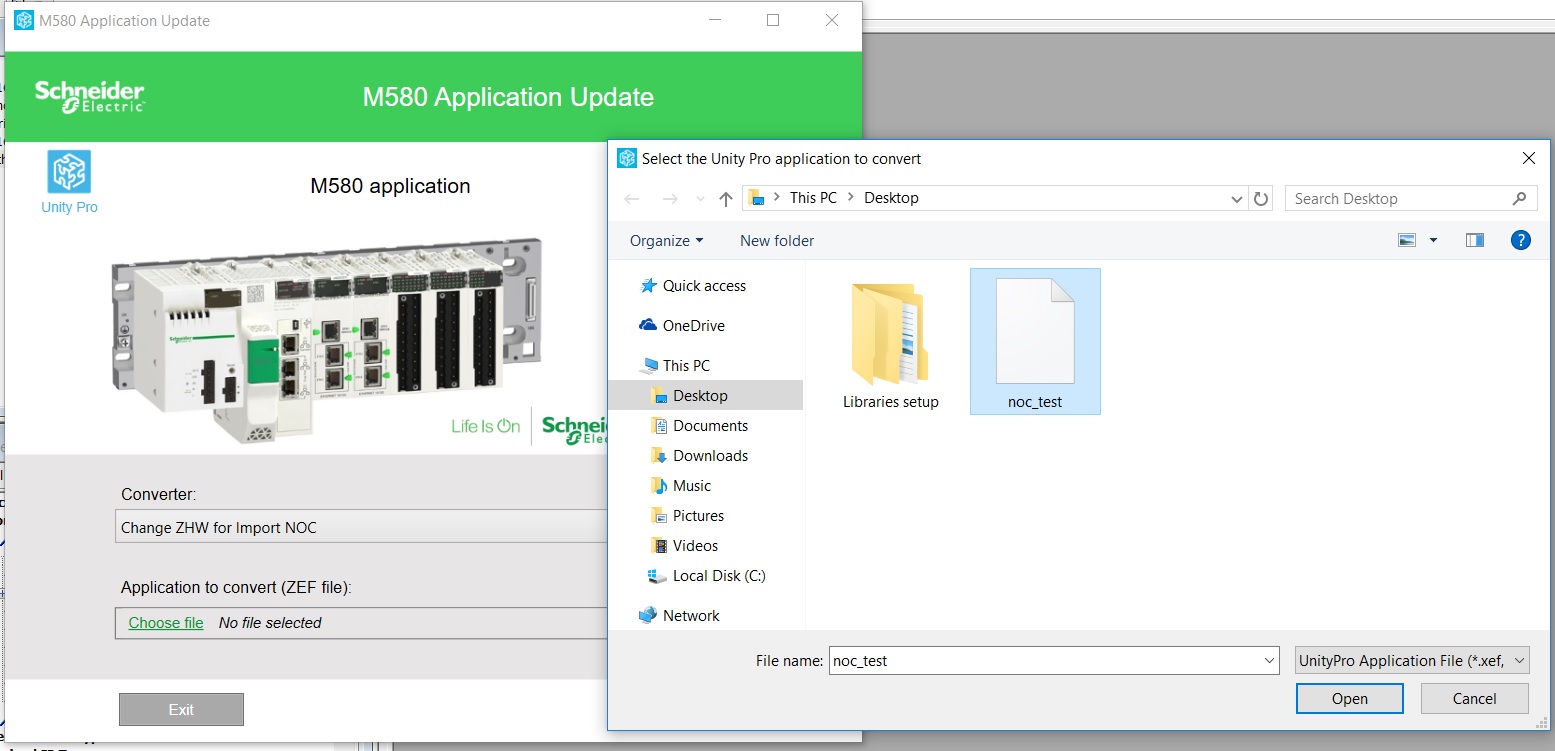The image size is (1555, 751).
Task: Expand the address bar path dropdown
Action: 1237,199
